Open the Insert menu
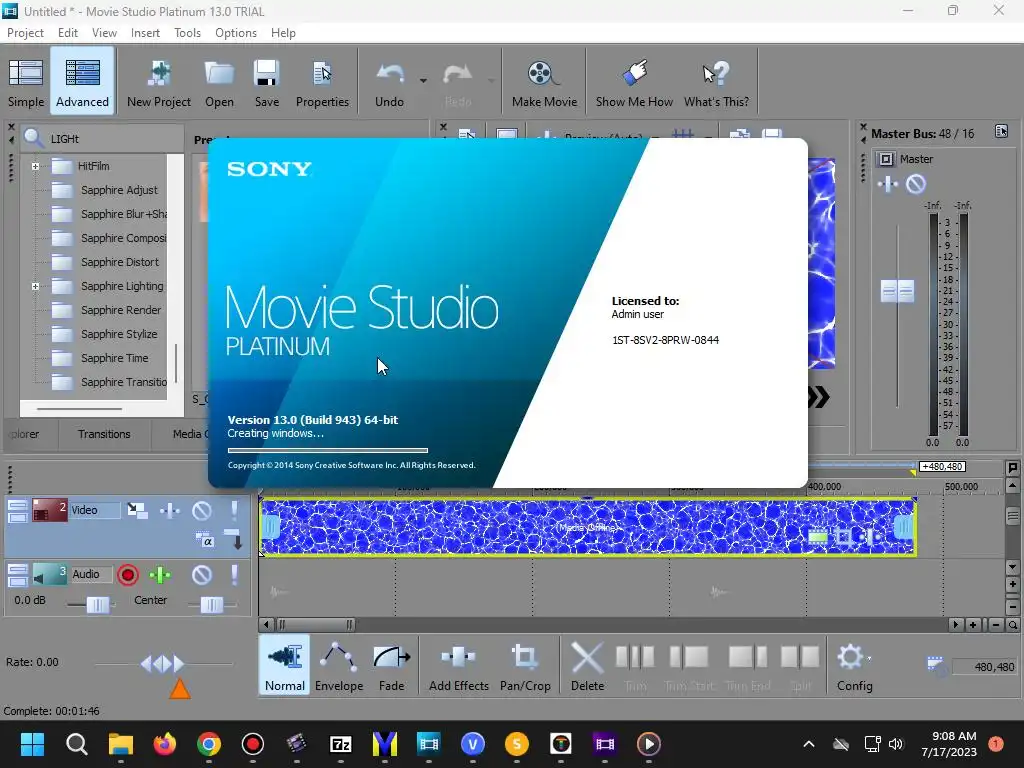 click(145, 33)
